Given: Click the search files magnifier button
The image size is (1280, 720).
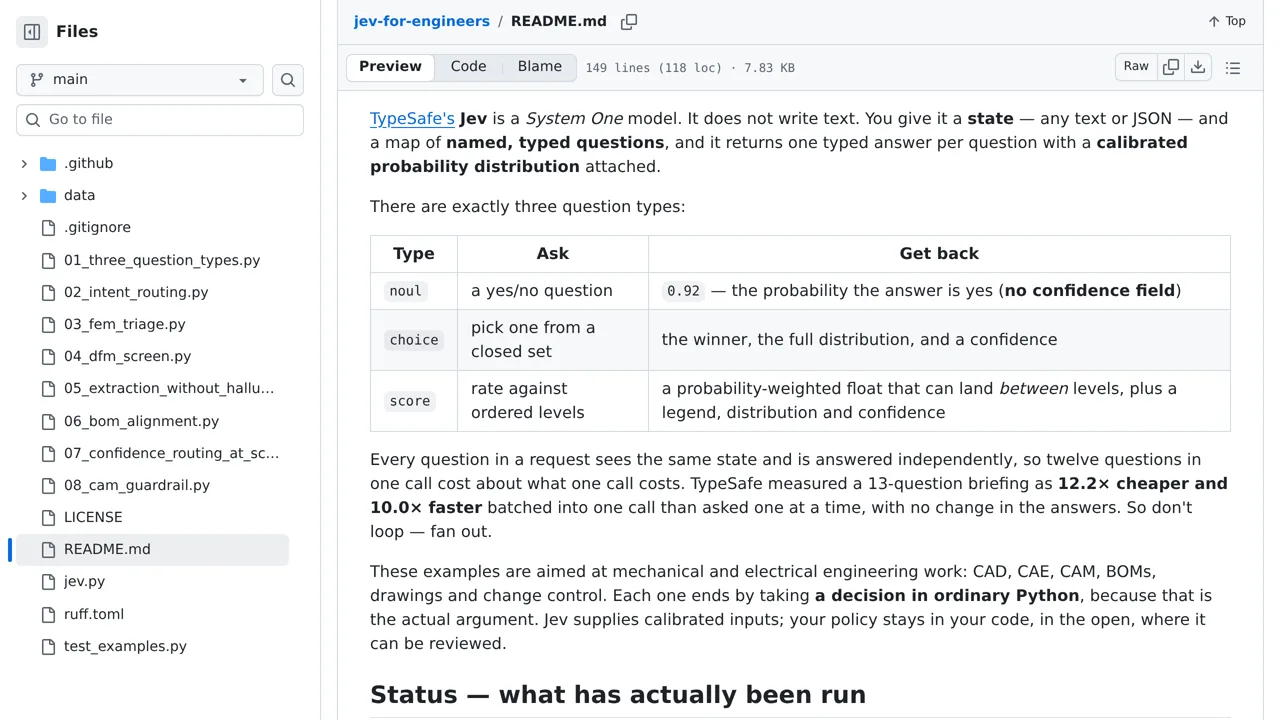Looking at the screenshot, I should click(288, 80).
